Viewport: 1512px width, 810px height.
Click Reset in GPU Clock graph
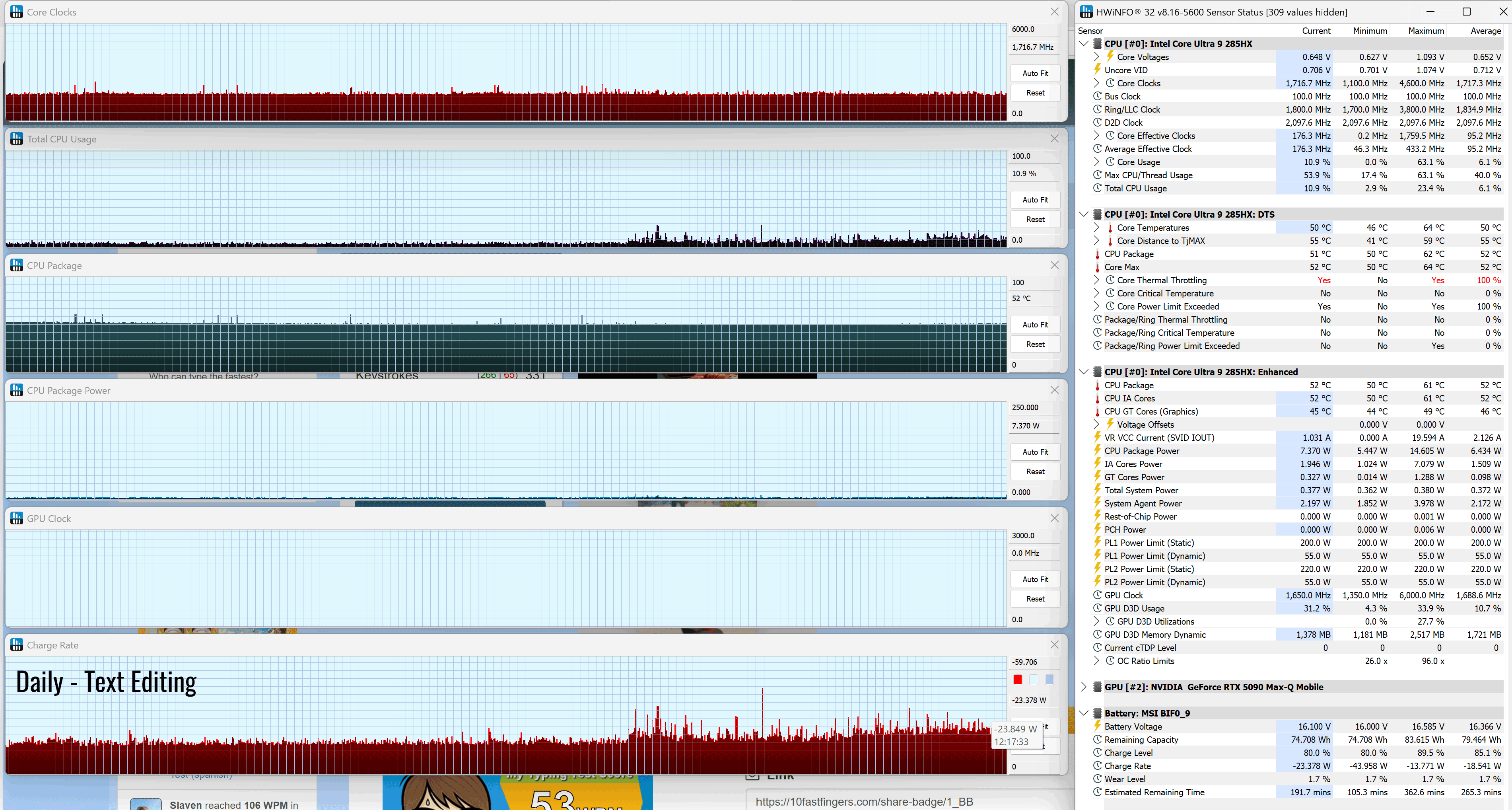point(1035,598)
